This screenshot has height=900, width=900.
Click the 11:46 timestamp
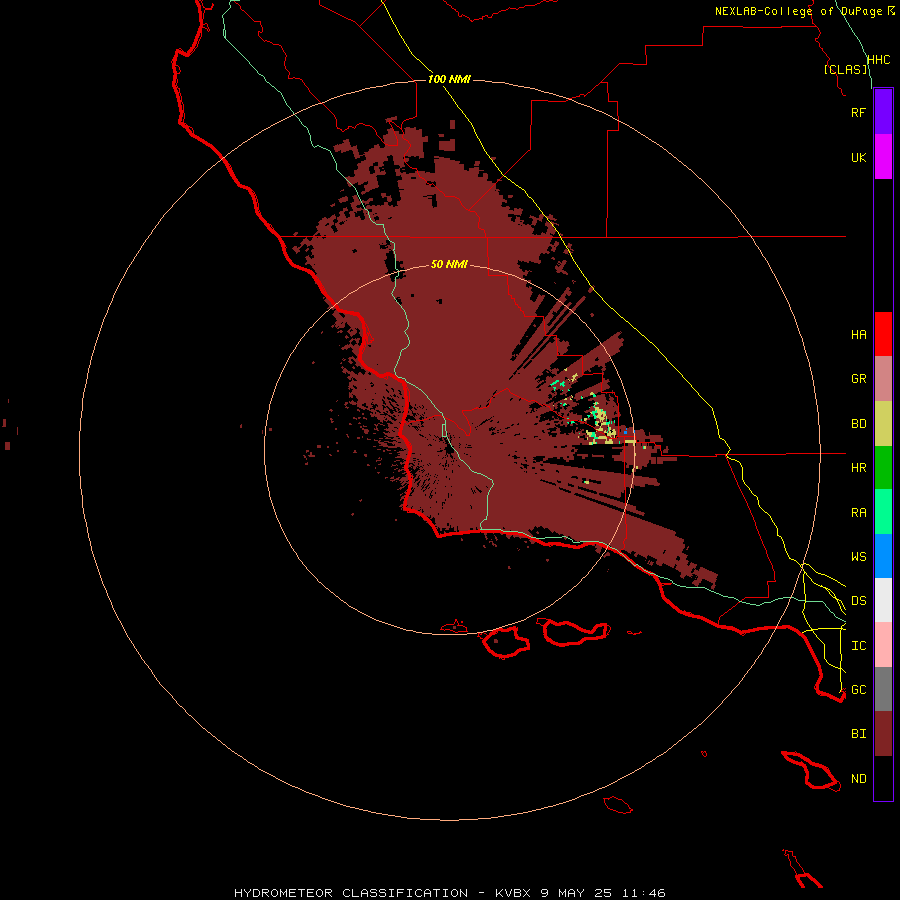point(643,893)
